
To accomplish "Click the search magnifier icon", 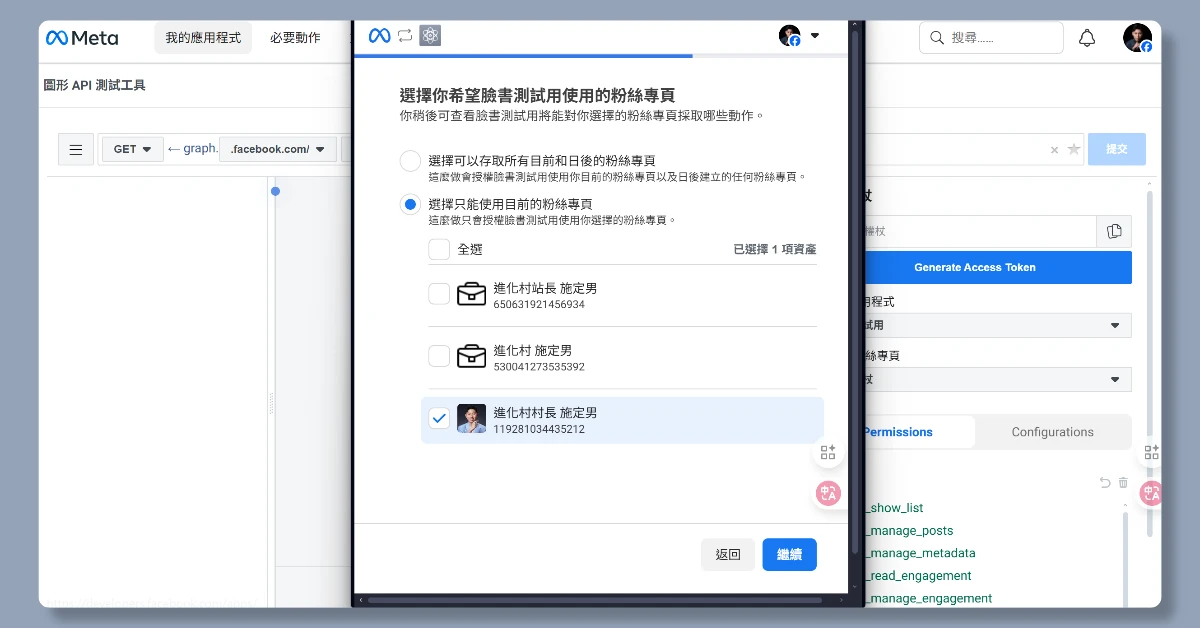I will tap(937, 38).
